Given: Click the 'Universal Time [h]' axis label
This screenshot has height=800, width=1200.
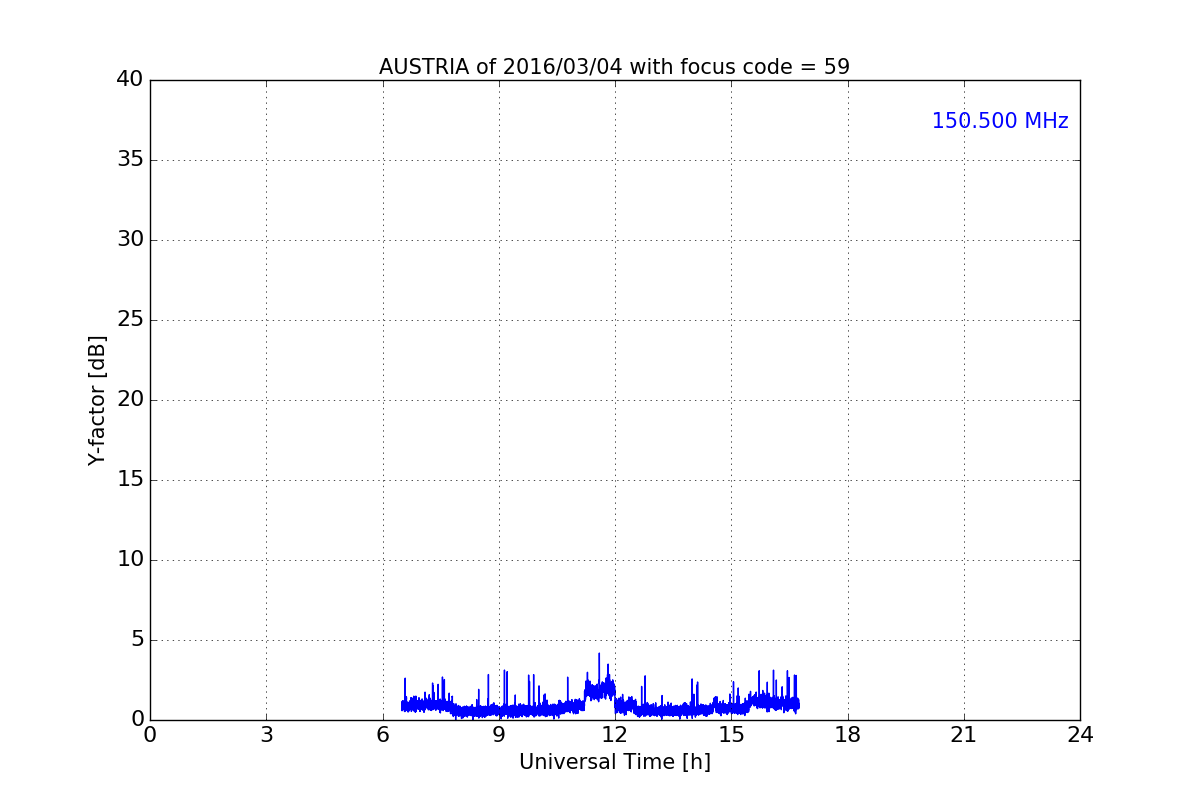Looking at the screenshot, I should (x=615, y=762).
